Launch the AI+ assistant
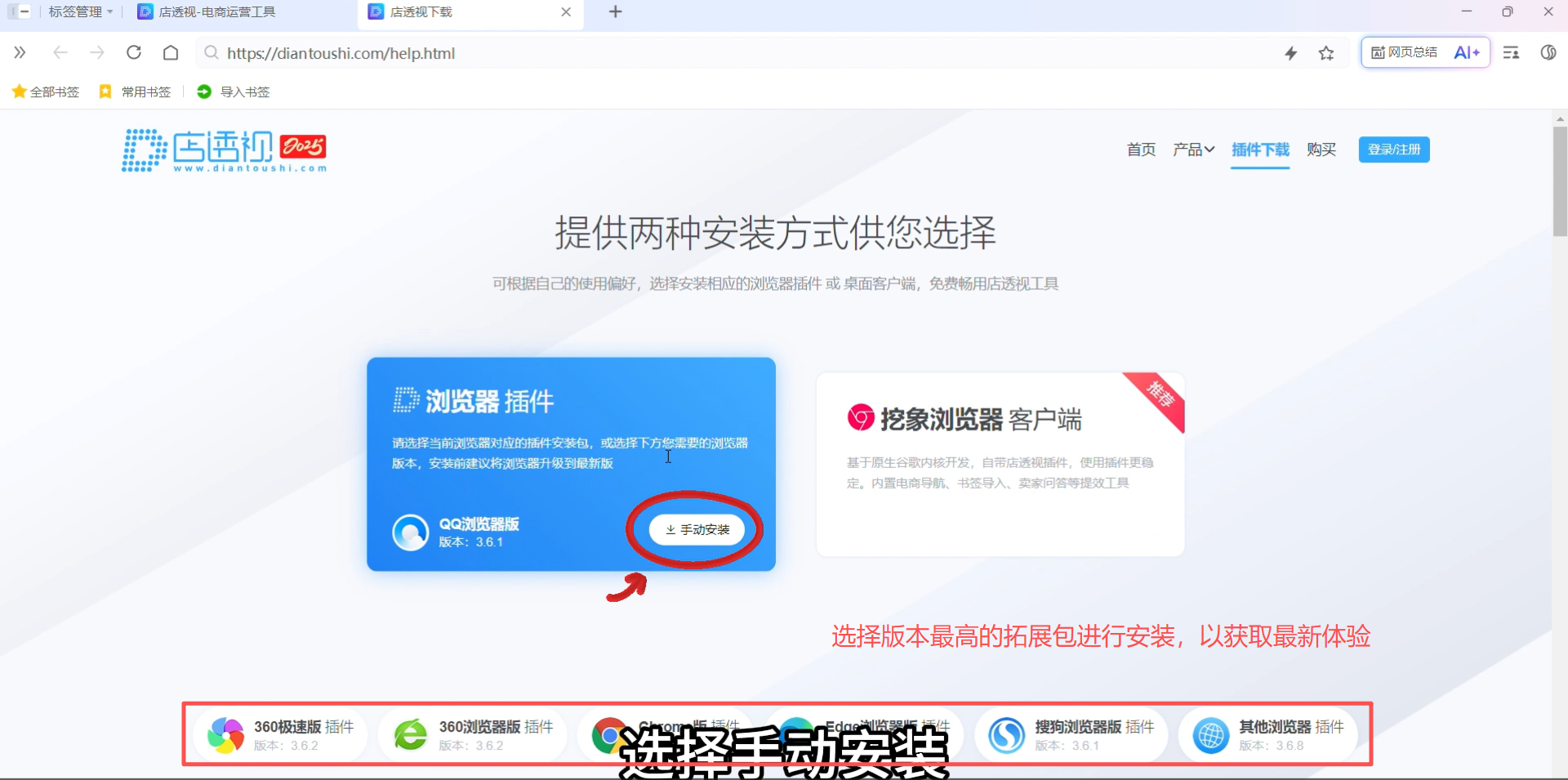This screenshot has width=1568, height=780. [1467, 52]
